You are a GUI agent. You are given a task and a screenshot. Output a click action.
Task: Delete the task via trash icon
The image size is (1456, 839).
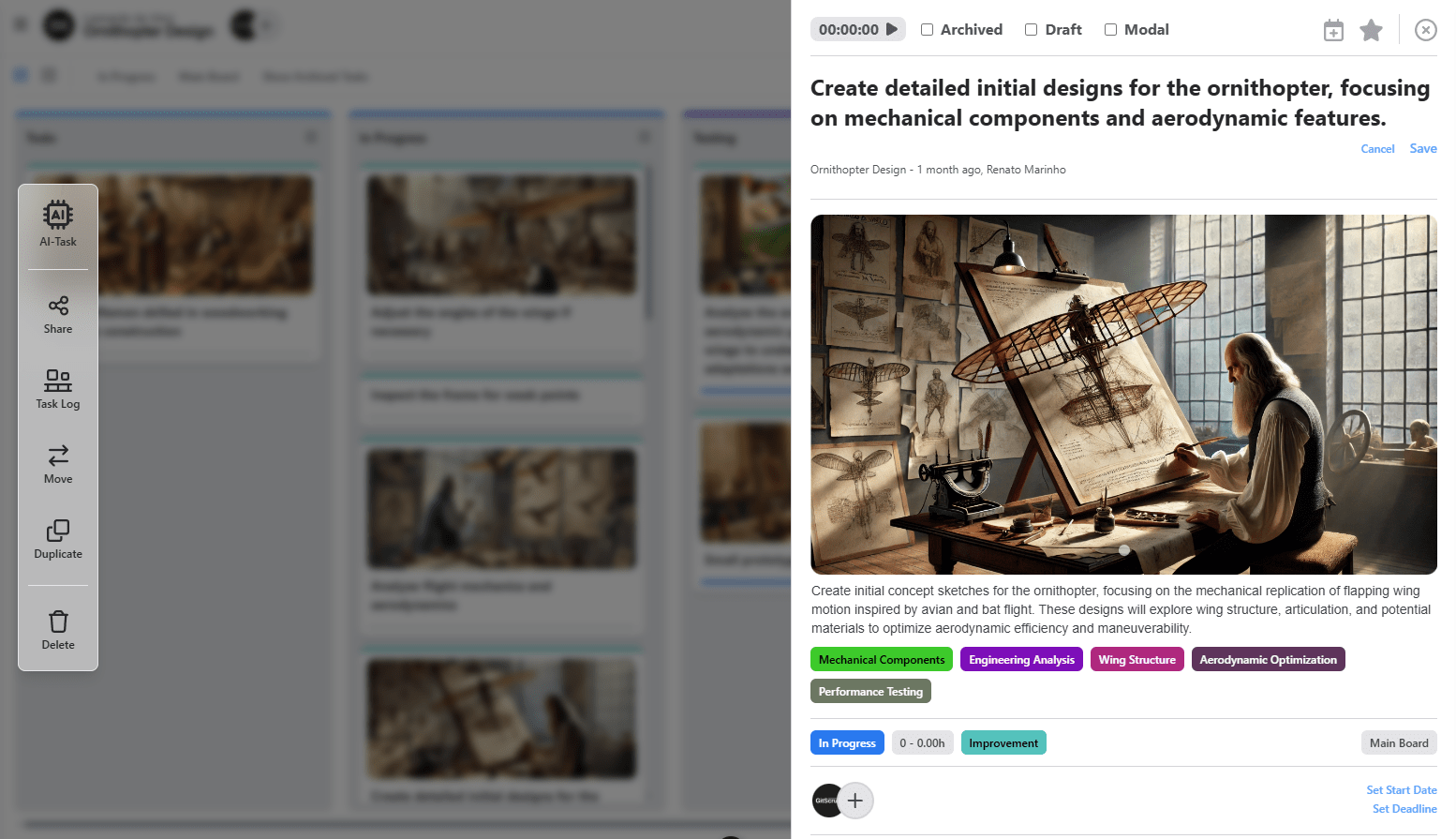coord(58,629)
